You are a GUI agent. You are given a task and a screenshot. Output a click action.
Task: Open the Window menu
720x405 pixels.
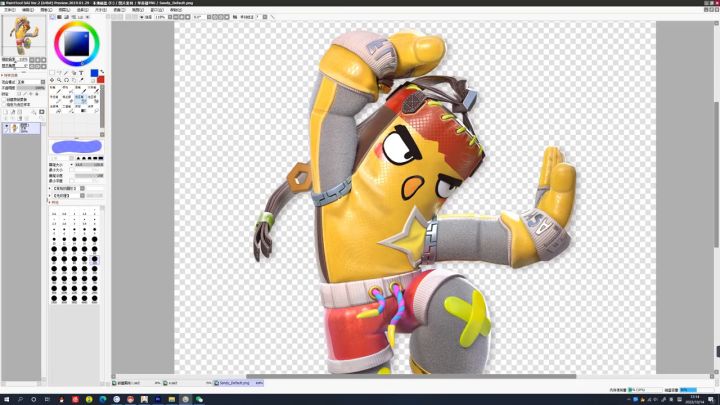(x=157, y=10)
